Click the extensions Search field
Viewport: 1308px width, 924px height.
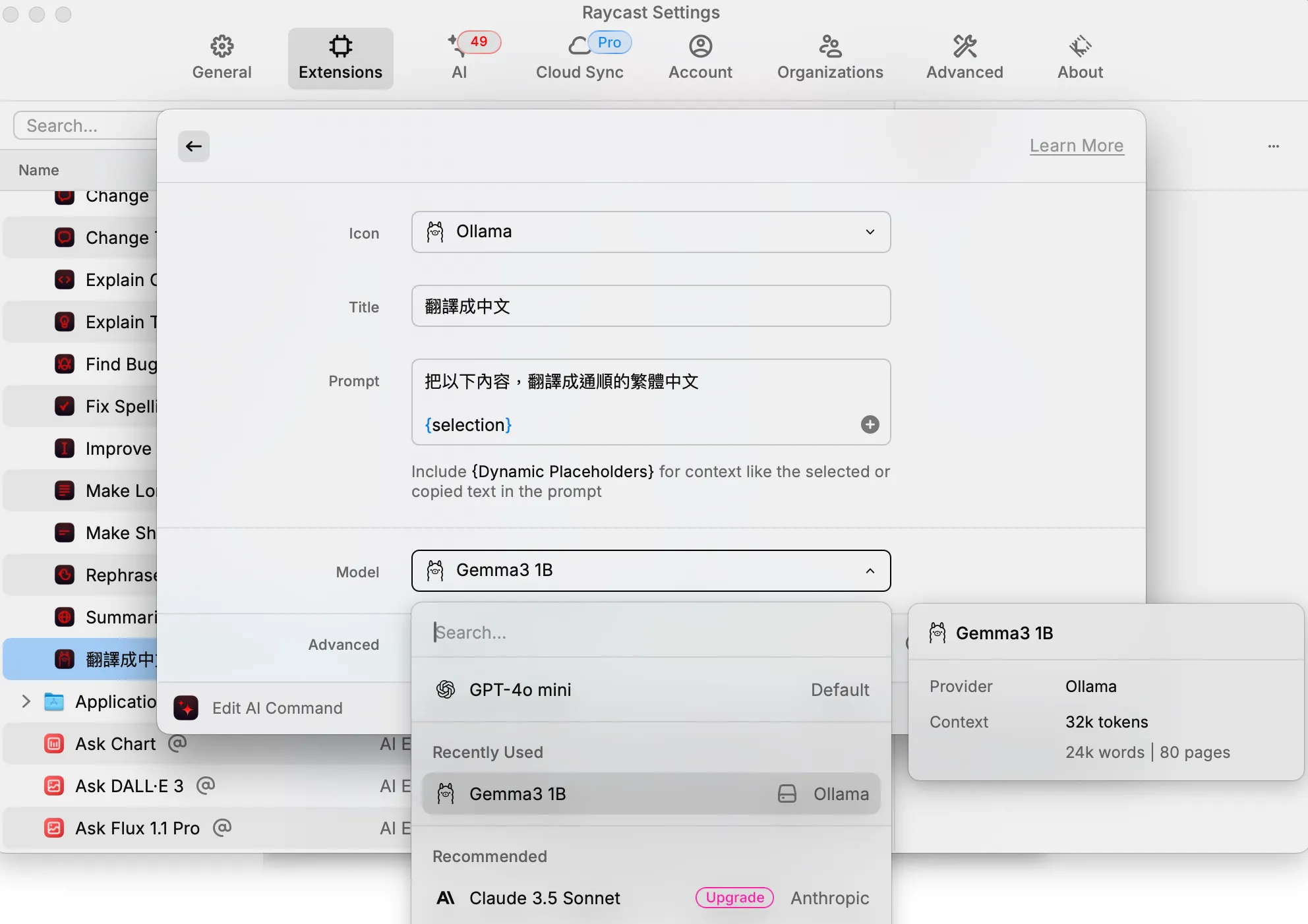click(x=86, y=125)
